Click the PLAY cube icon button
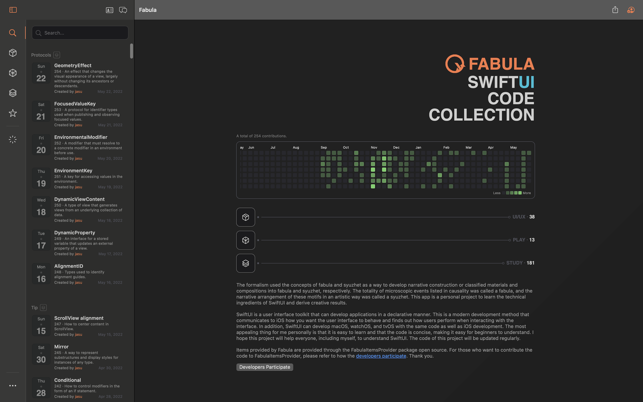The height and width of the screenshot is (402, 643). point(246,240)
